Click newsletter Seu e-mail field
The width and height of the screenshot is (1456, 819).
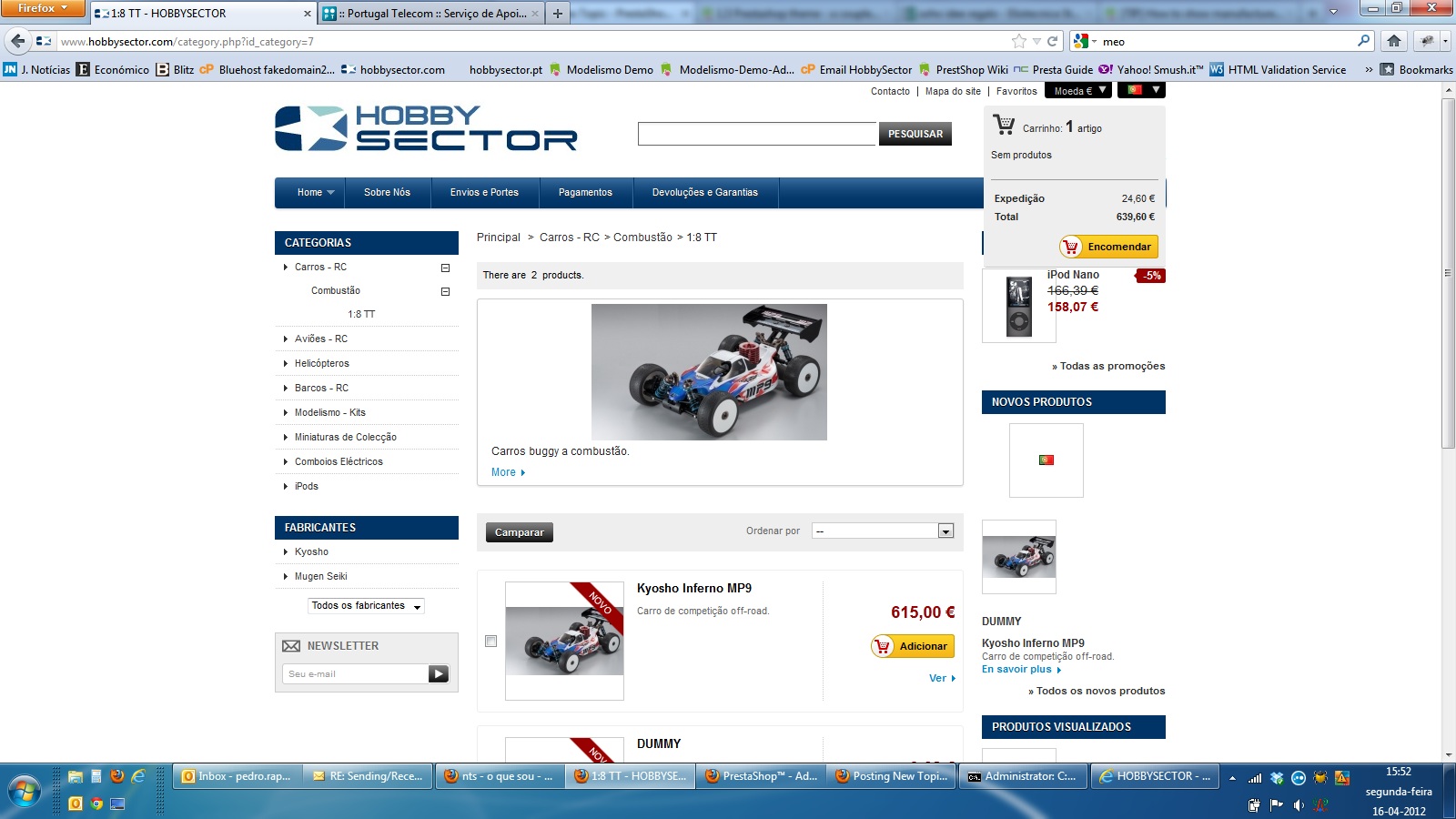[x=356, y=674]
